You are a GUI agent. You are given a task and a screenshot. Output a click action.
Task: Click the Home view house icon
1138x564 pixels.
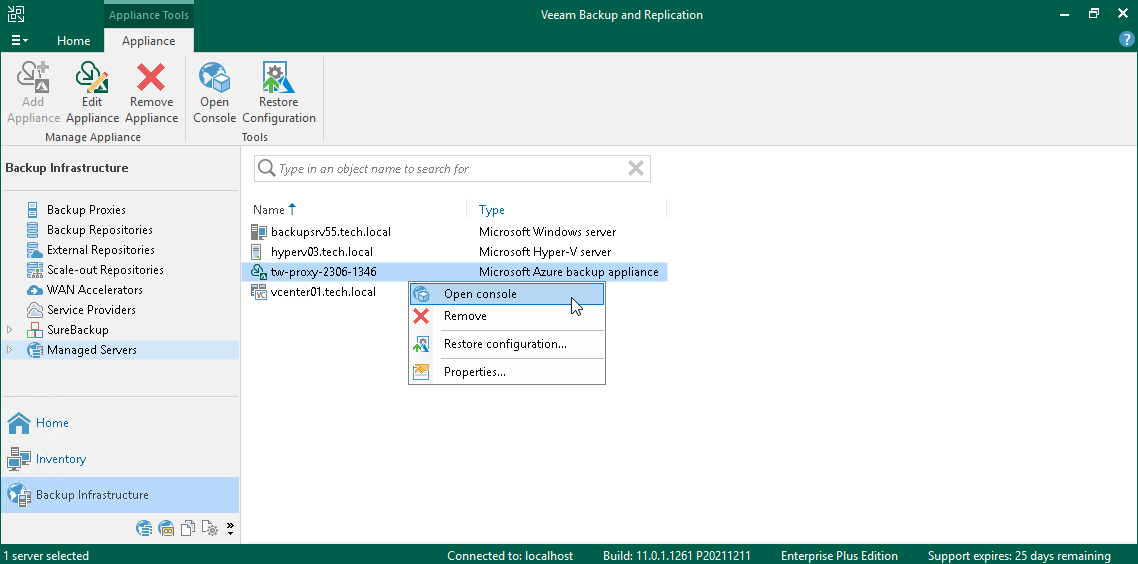click(19, 422)
